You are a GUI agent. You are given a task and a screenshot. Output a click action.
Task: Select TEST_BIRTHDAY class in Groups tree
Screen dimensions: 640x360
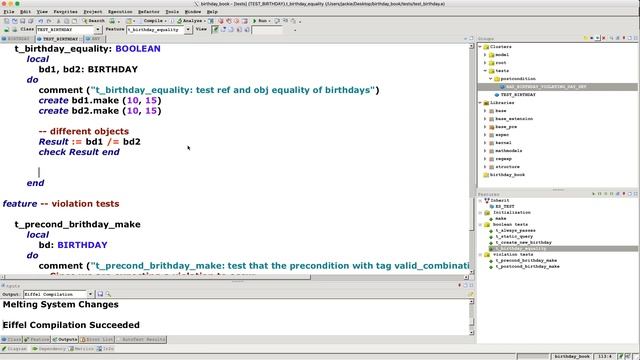[x=518, y=95]
